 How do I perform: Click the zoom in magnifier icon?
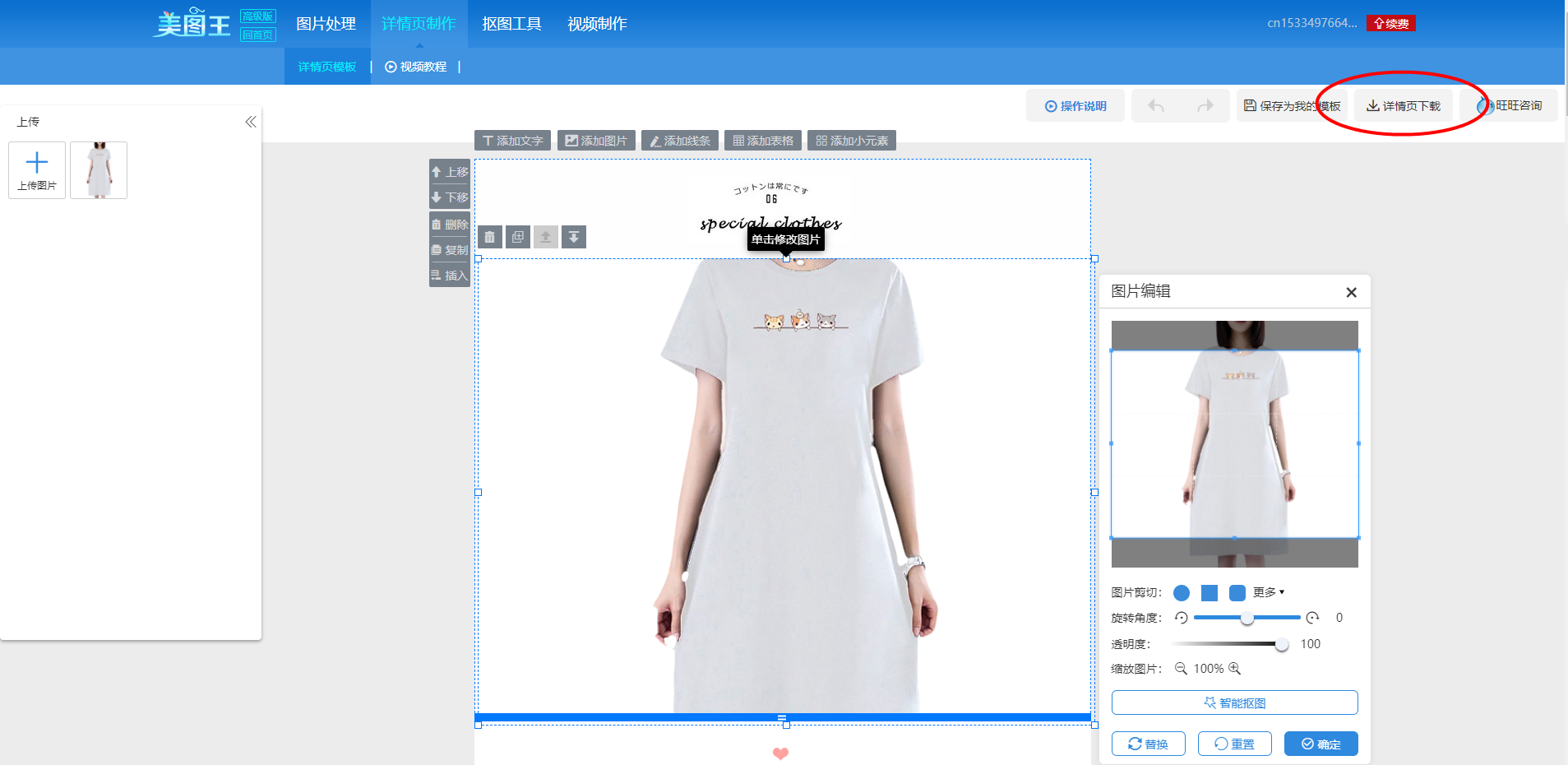coord(1234,669)
